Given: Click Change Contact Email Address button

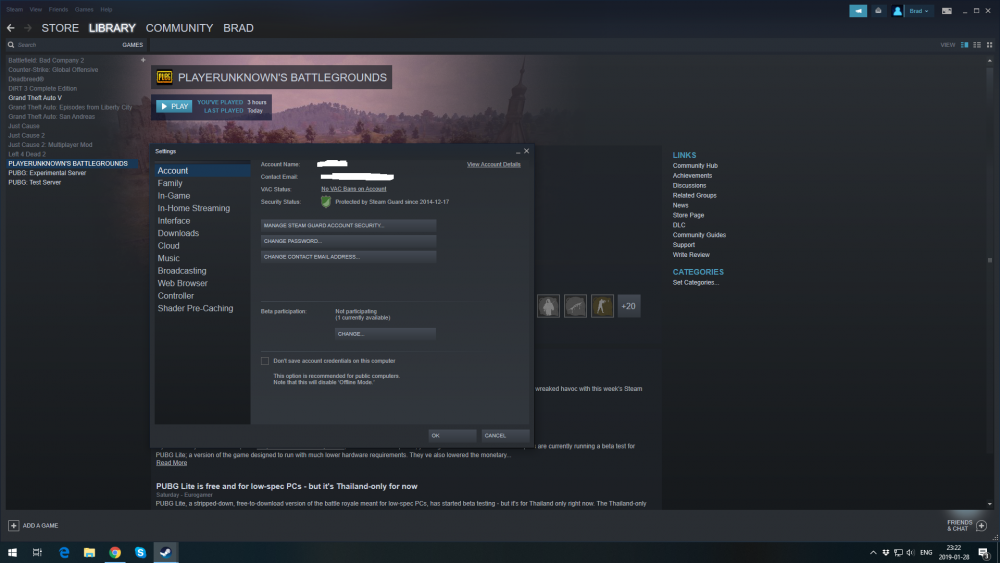Looking at the screenshot, I should click(348, 257).
